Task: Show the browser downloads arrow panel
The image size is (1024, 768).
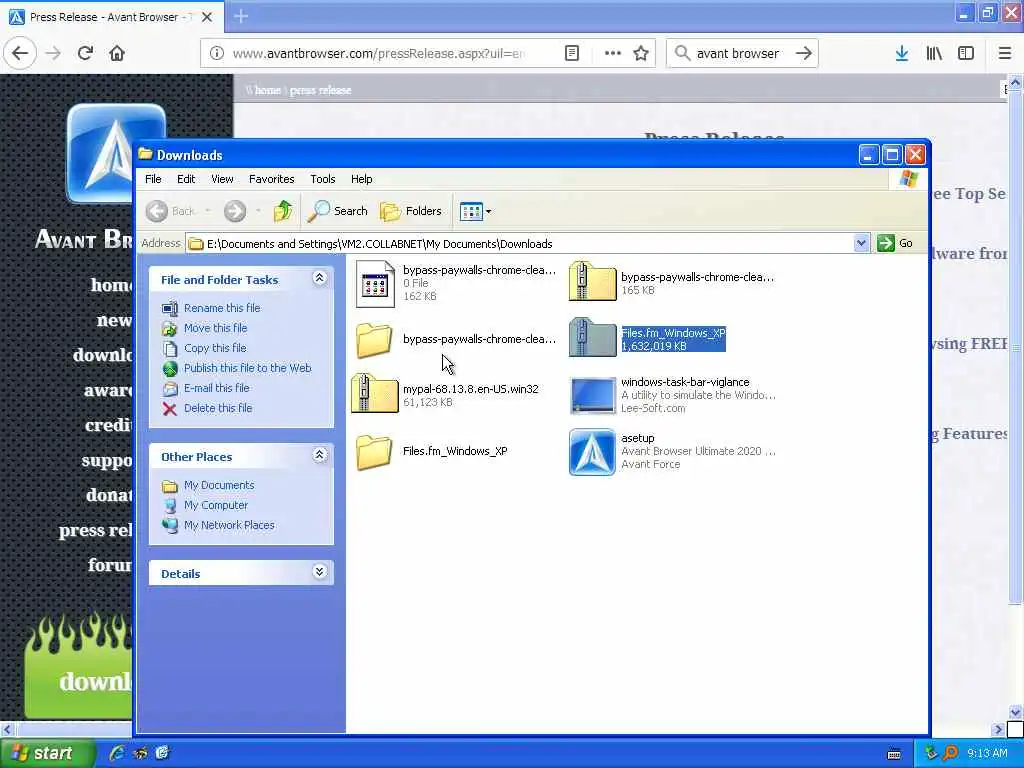Action: pyautogui.click(x=902, y=53)
